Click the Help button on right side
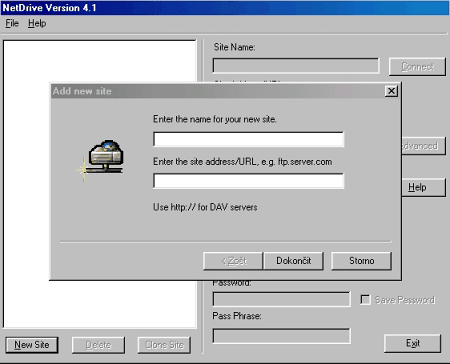Screen dimensions: 450x364 click(423, 187)
